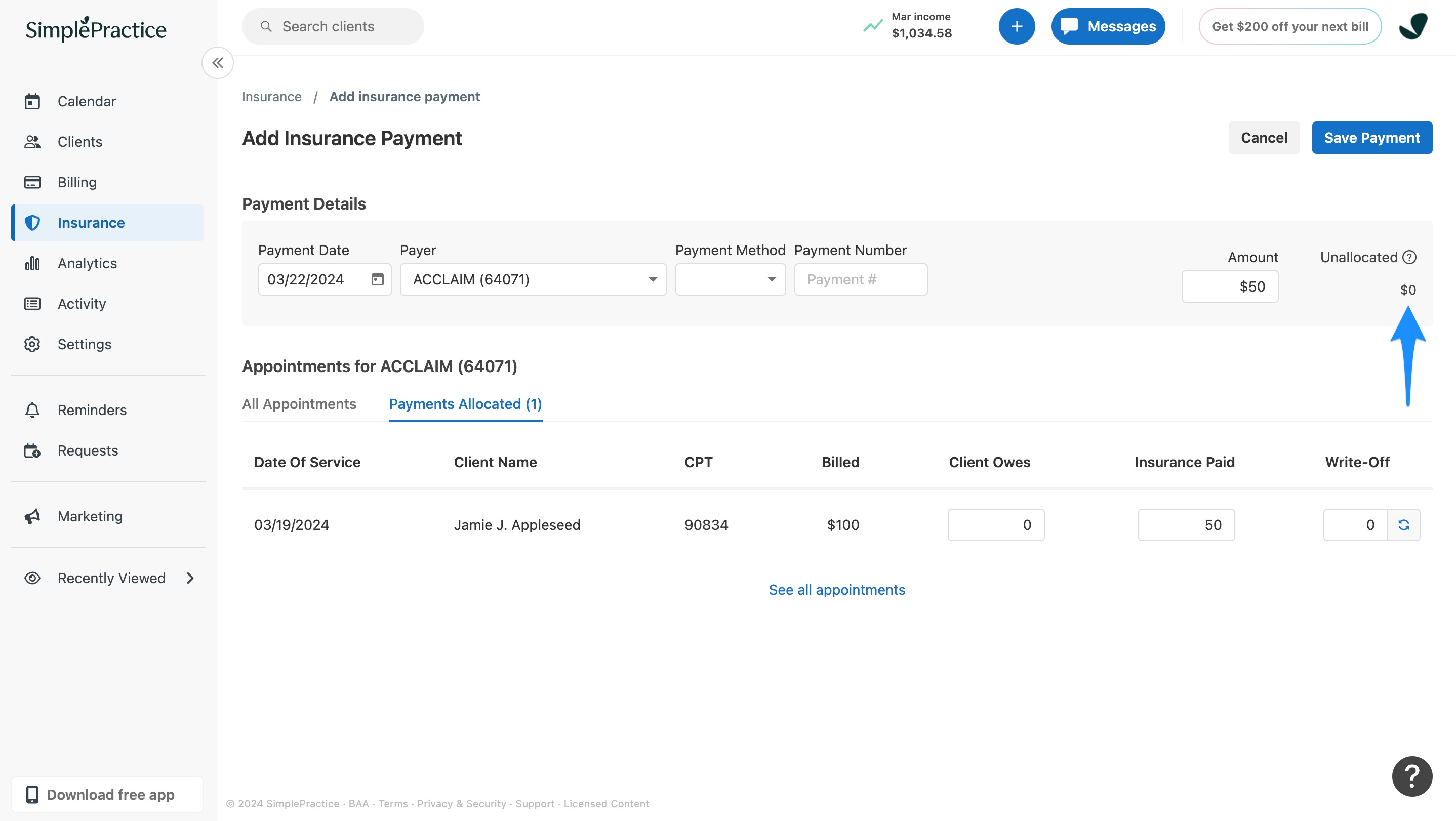Click the search magnifier icon
Screen dimensions: 1456x821
coord(266,26)
